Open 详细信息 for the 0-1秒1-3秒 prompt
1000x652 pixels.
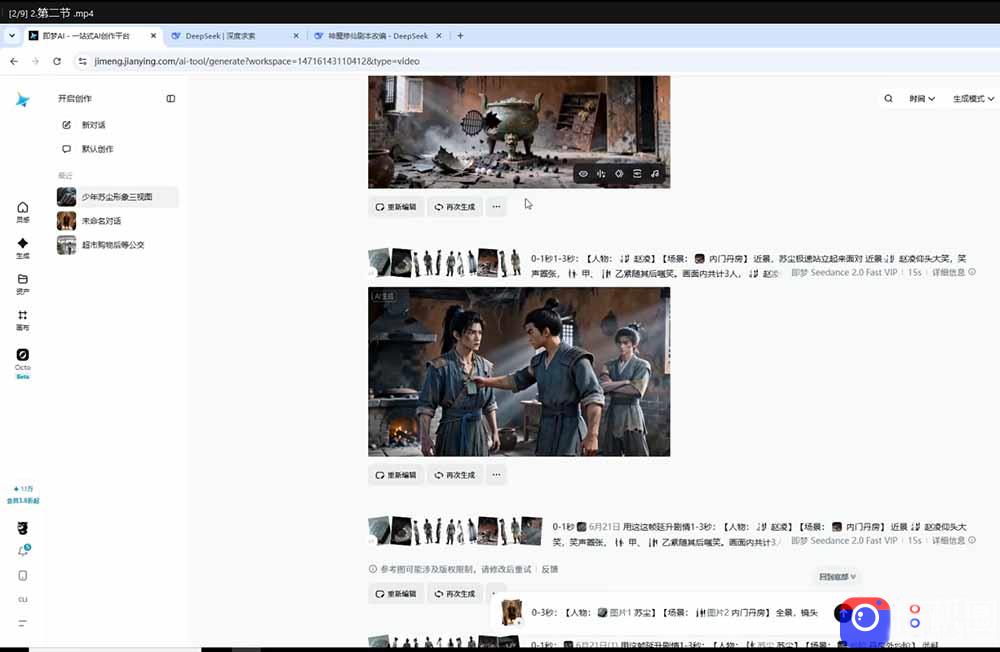tap(953, 272)
